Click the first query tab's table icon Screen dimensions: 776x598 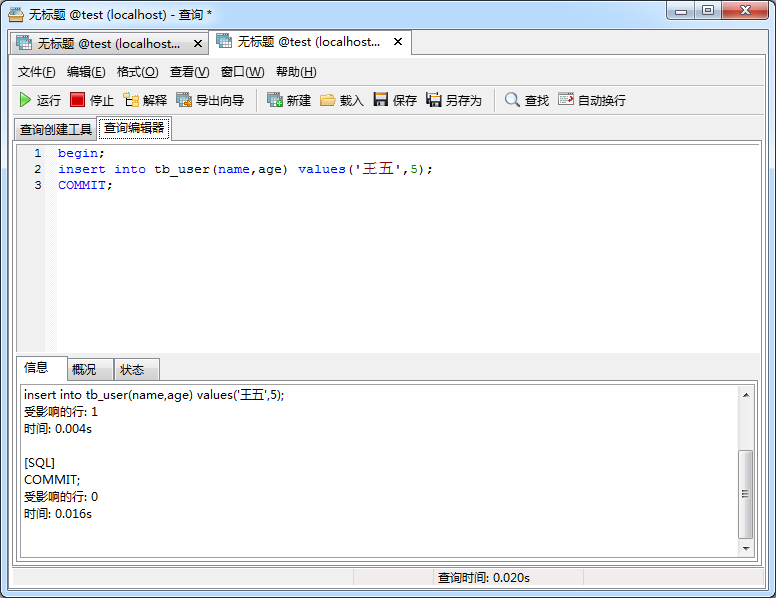pos(24,43)
